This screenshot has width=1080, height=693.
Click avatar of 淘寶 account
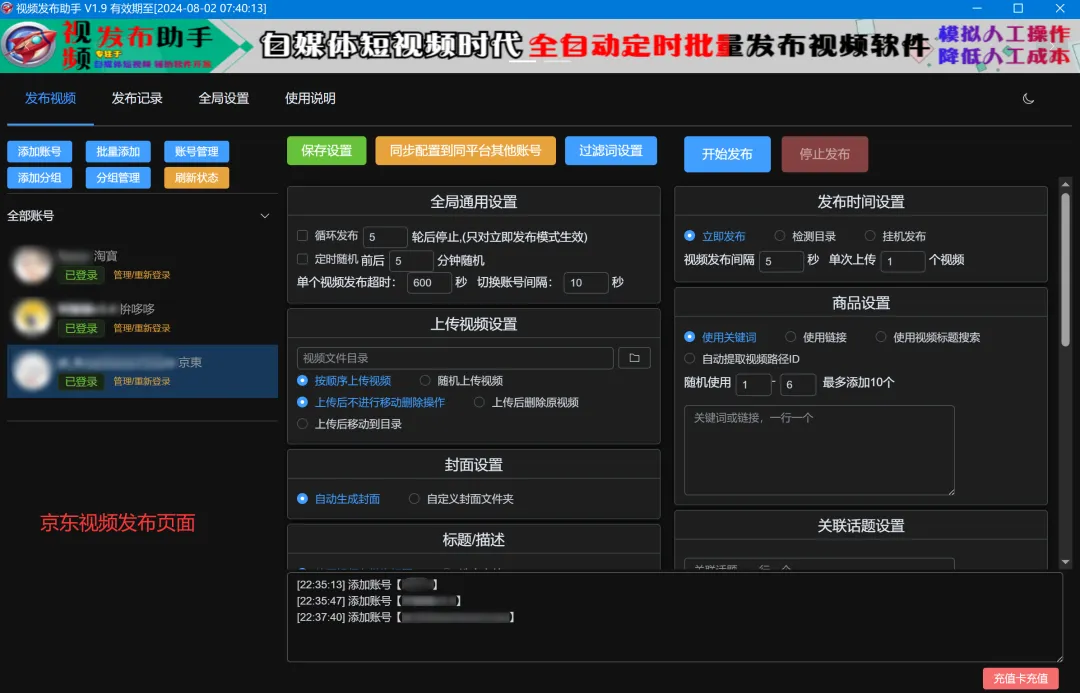tap(32, 265)
